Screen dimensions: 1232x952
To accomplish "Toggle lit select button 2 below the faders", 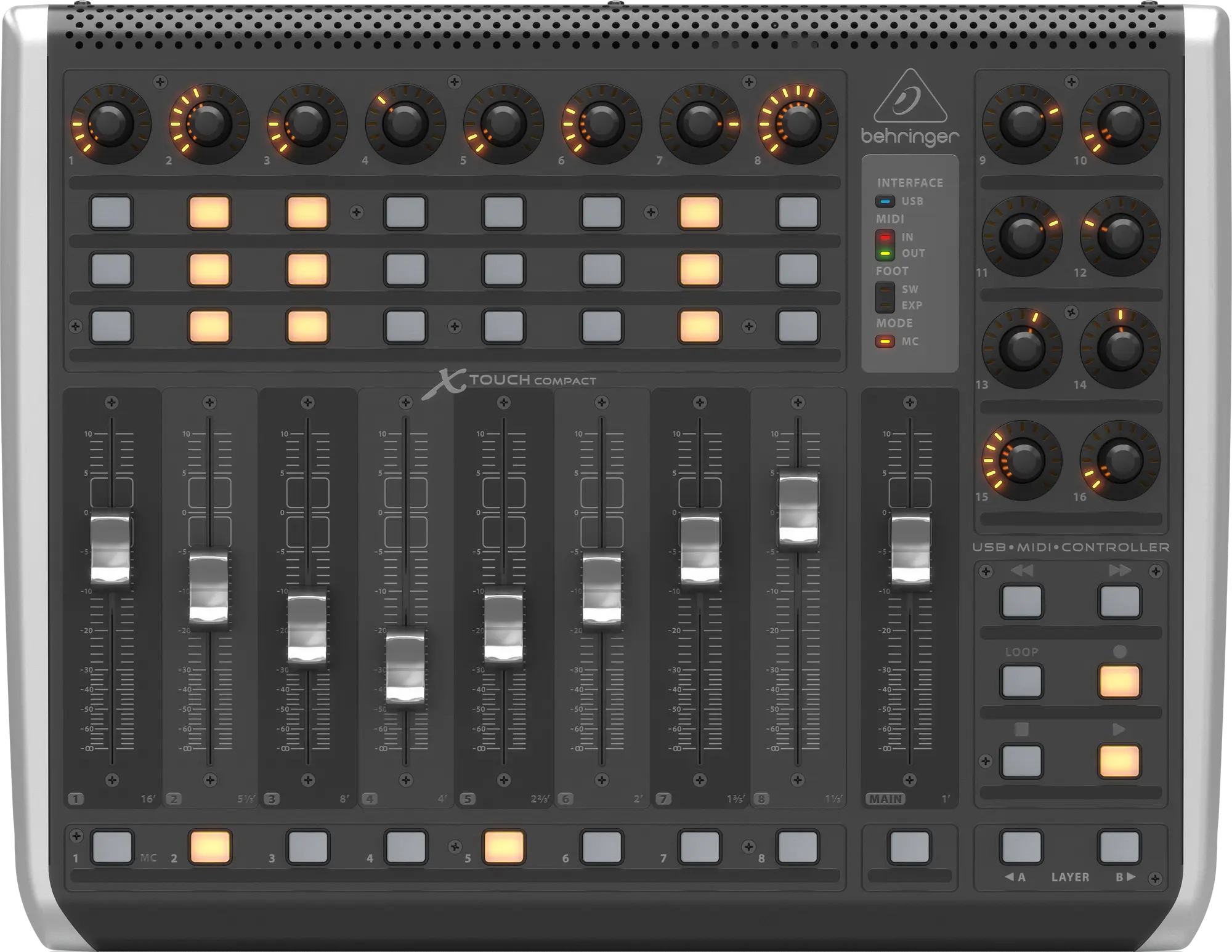I will pyautogui.click(x=209, y=847).
